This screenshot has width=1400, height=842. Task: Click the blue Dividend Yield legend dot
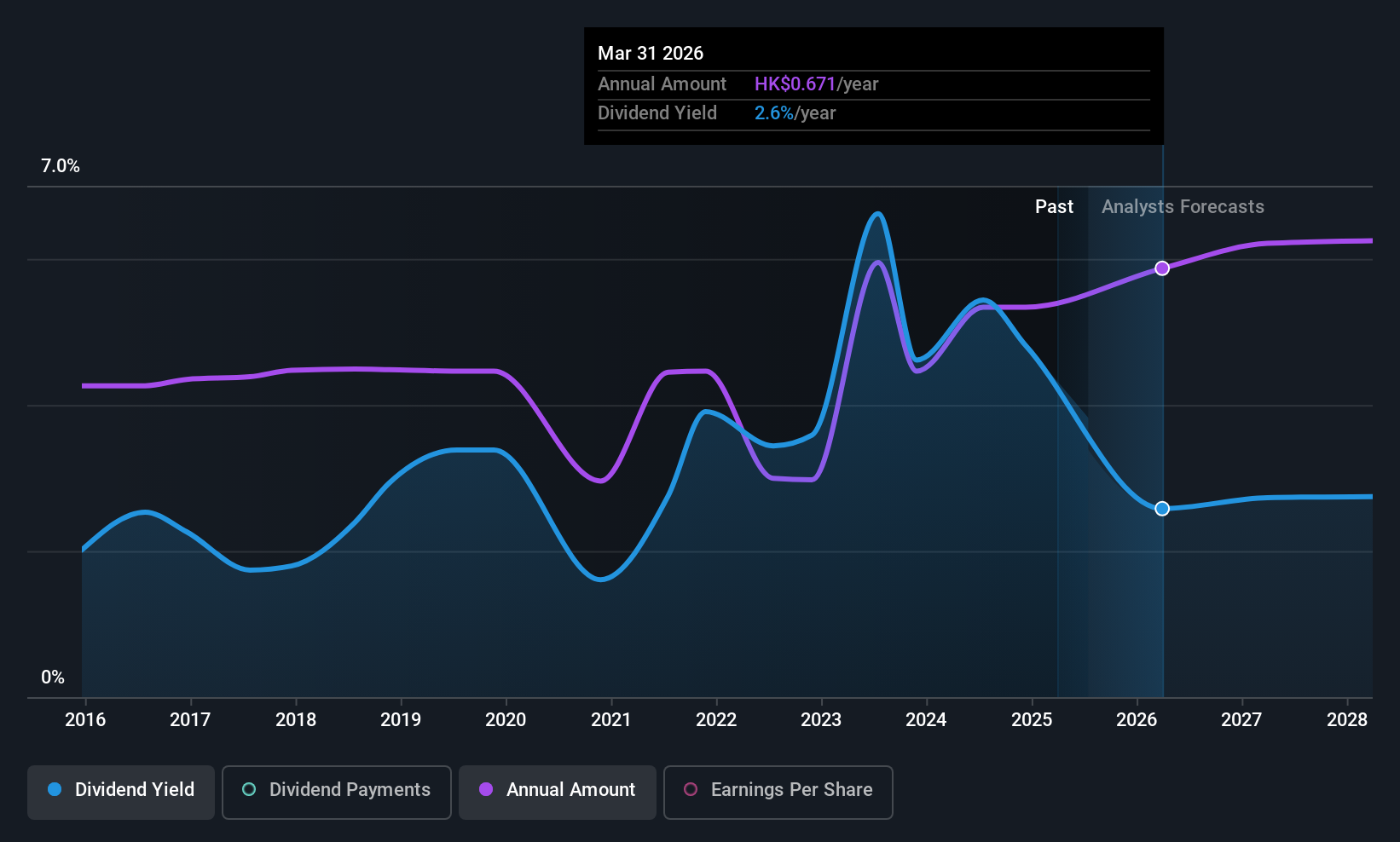point(55,789)
